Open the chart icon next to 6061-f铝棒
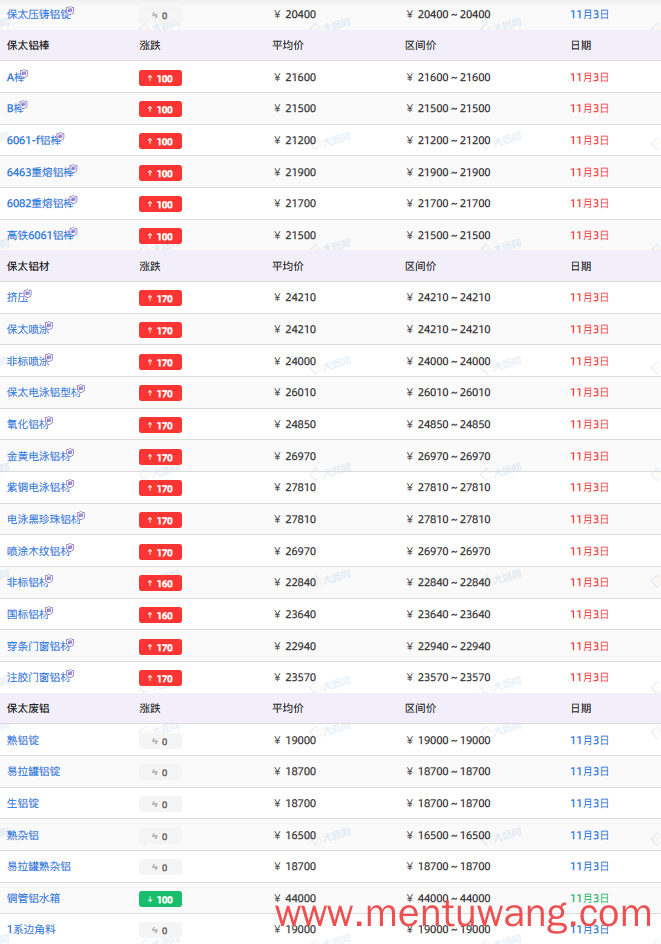661x944 pixels. pos(61,137)
